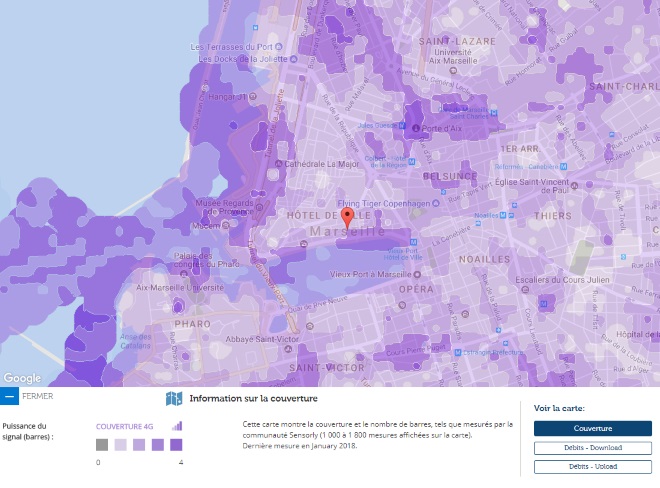Click the SAINT-LAZARE district label

coord(457,41)
